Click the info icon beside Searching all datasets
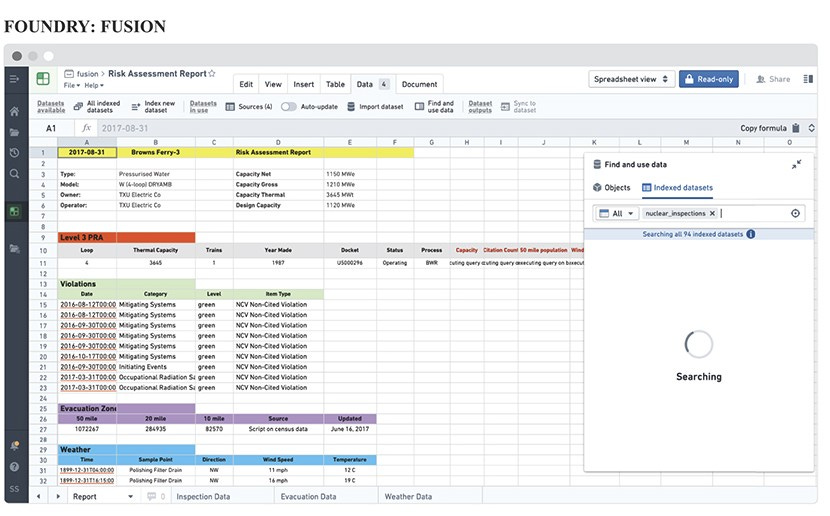This screenshot has height=516, width=830. (751, 234)
